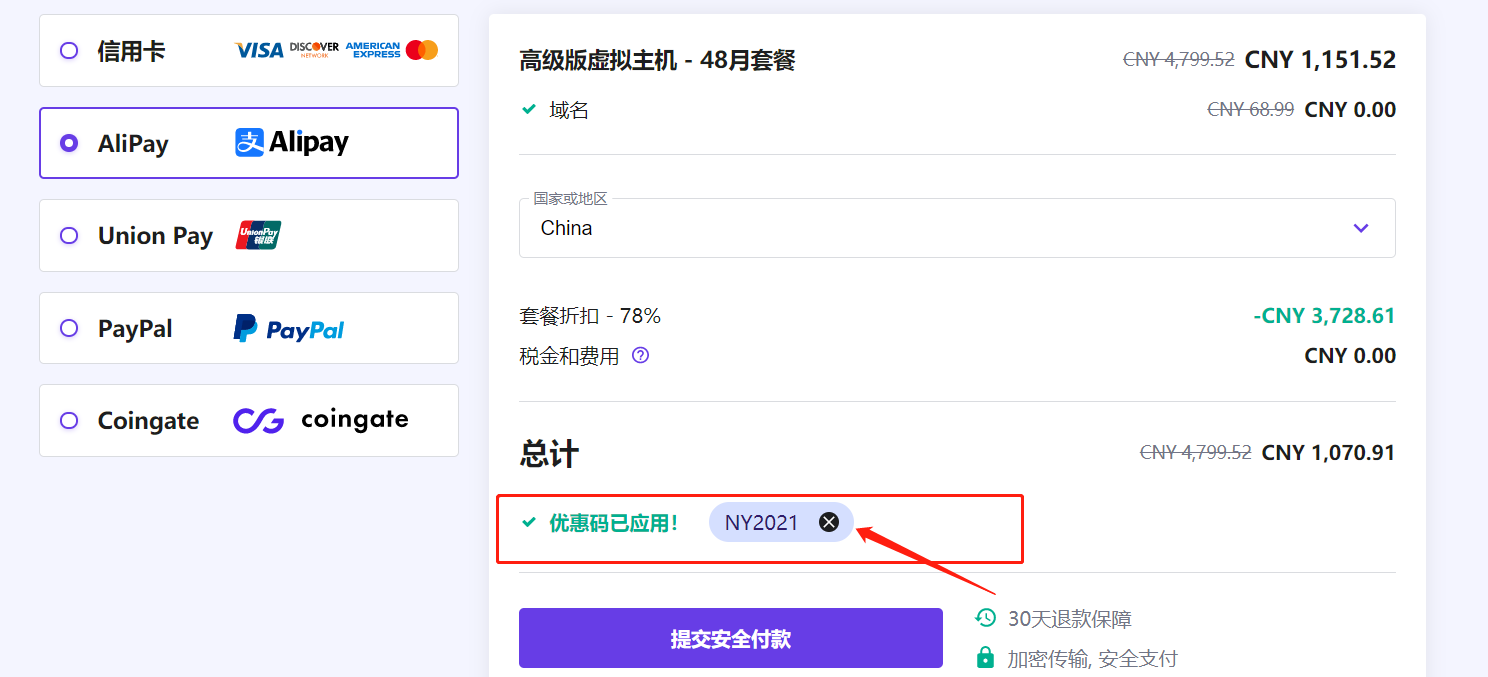The image size is (1488, 677).
Task: Click the encrypted payment lock icon
Action: click(986, 658)
